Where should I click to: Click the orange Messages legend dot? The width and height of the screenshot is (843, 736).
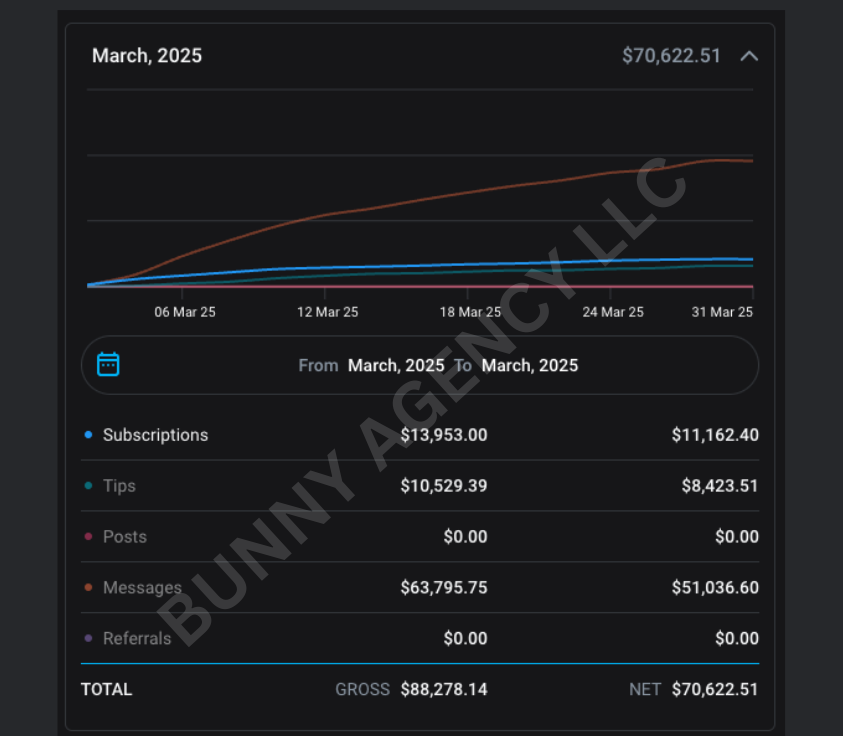[89, 588]
